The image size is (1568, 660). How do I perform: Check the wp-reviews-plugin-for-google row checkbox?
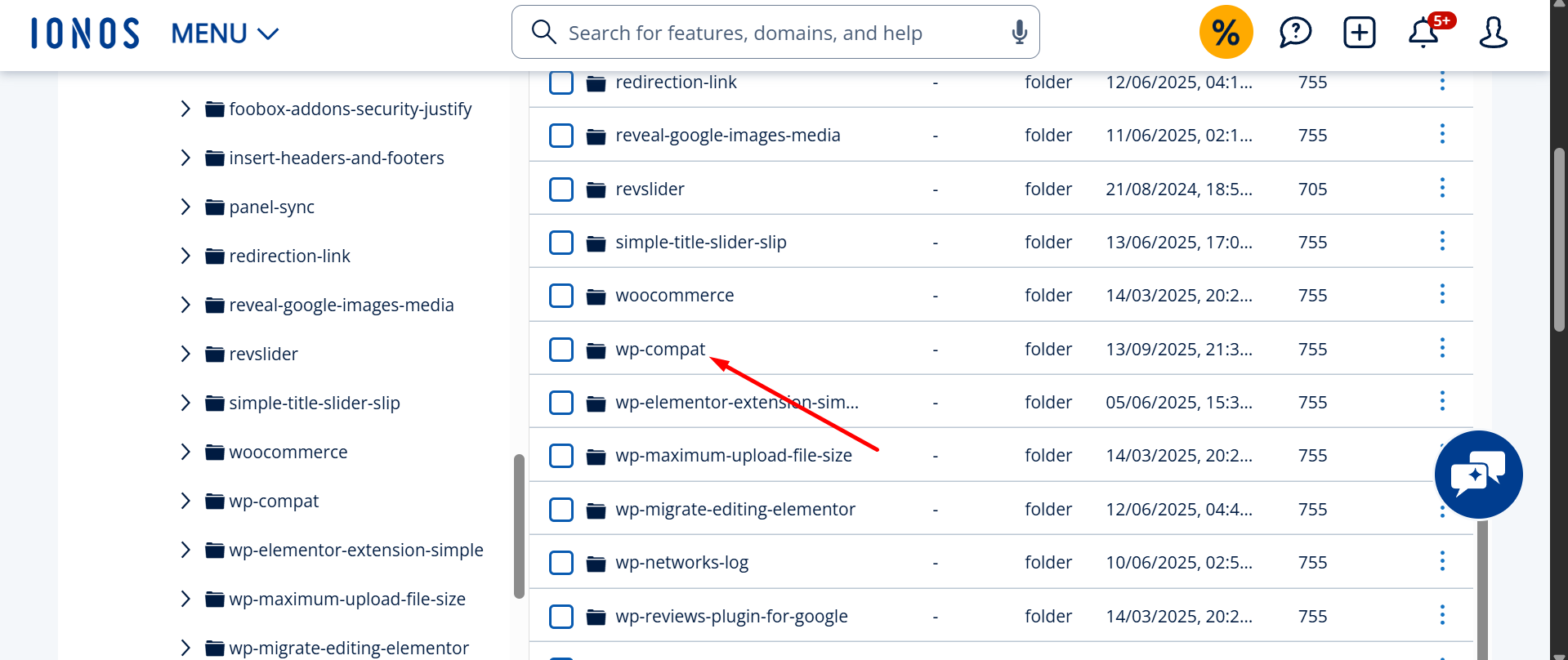coord(561,617)
